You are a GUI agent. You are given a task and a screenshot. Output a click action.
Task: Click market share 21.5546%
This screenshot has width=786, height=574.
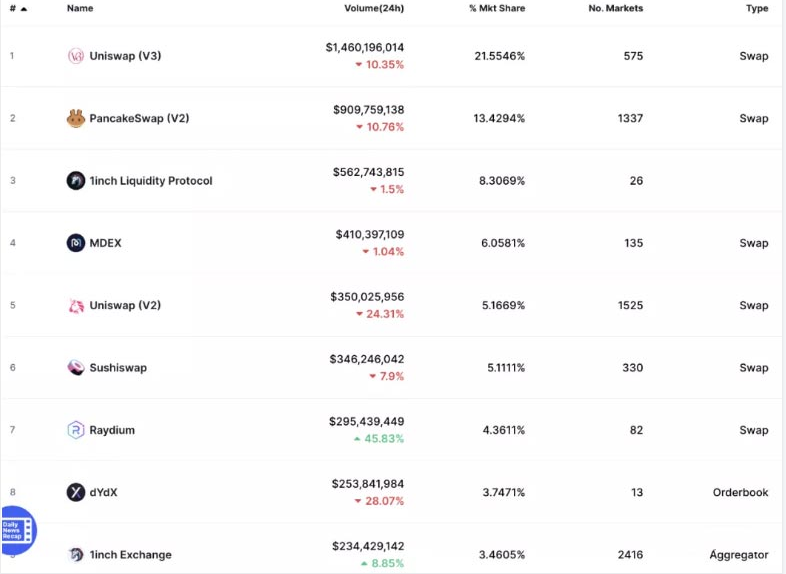pyautogui.click(x=500, y=56)
